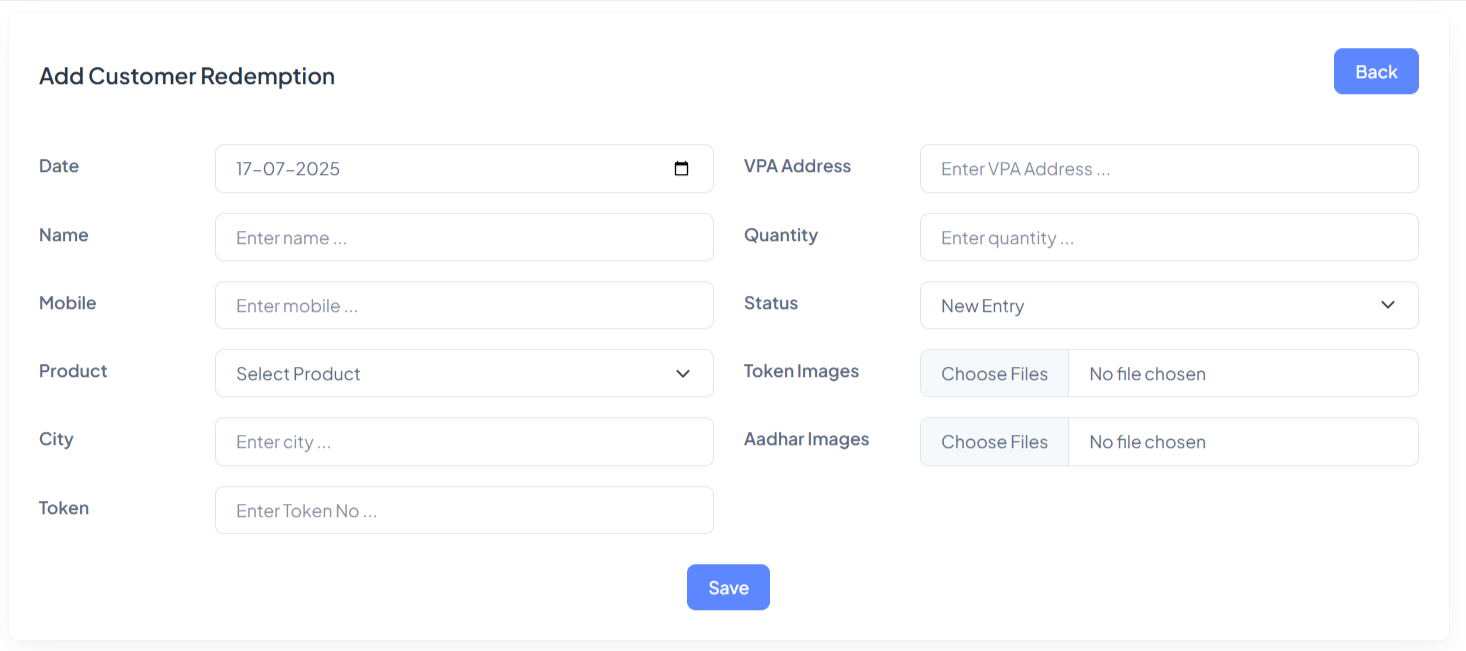Choose files for Token Images

[x=994, y=373]
